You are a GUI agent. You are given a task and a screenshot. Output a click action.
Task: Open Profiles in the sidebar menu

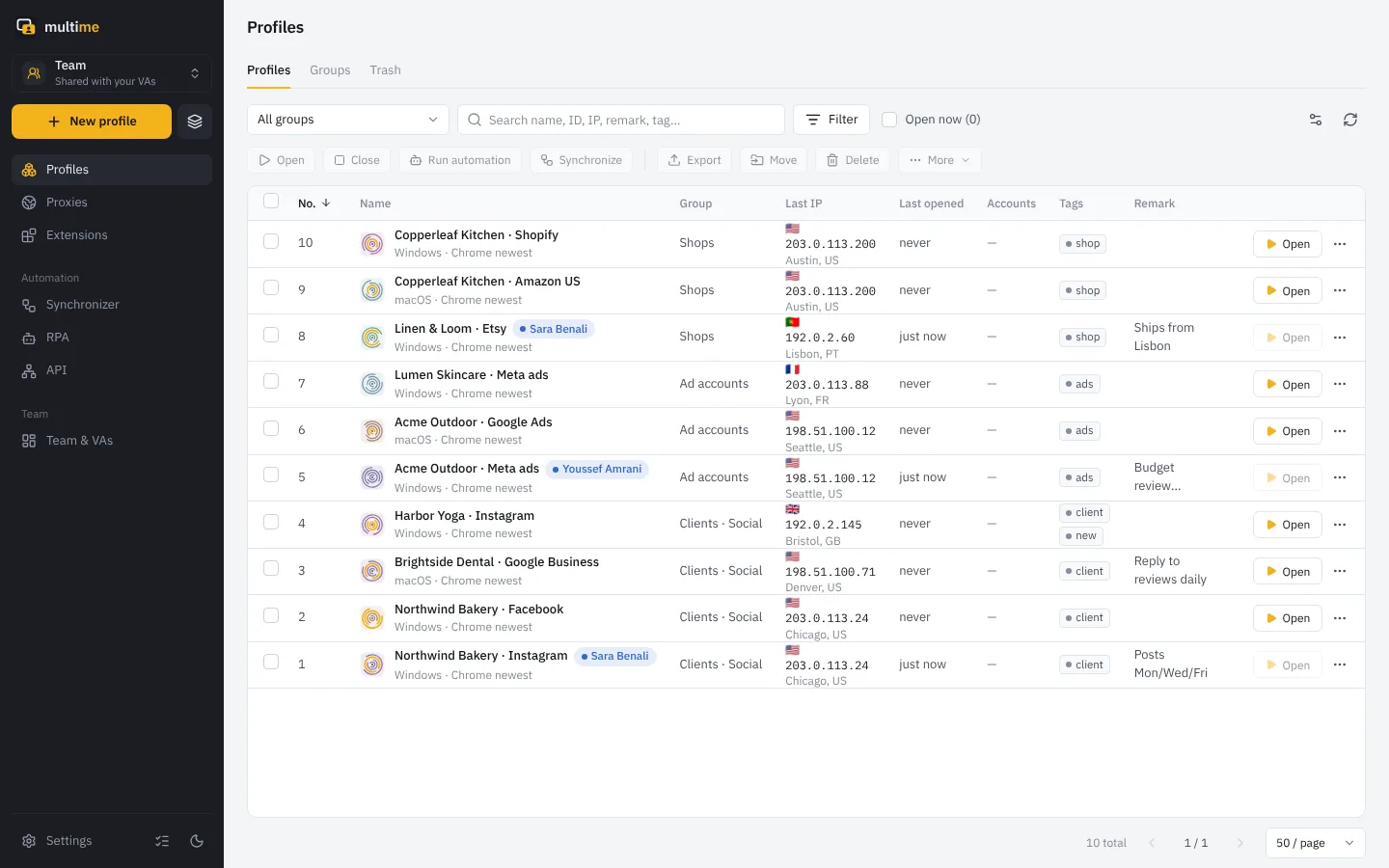tap(112, 170)
